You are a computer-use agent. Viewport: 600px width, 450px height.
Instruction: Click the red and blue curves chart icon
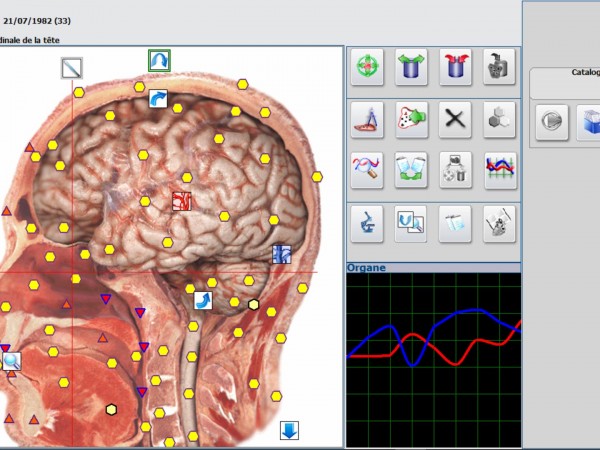498,171
